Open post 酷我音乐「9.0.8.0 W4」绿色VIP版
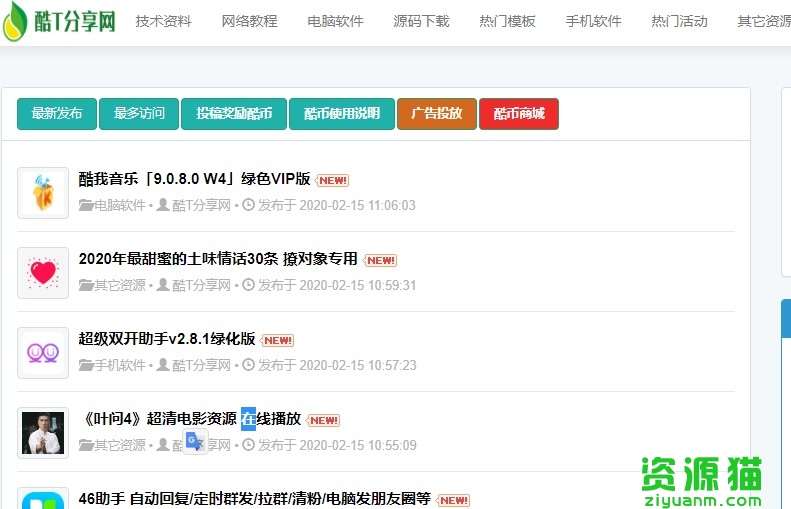This screenshot has height=509, width=791. (x=194, y=179)
